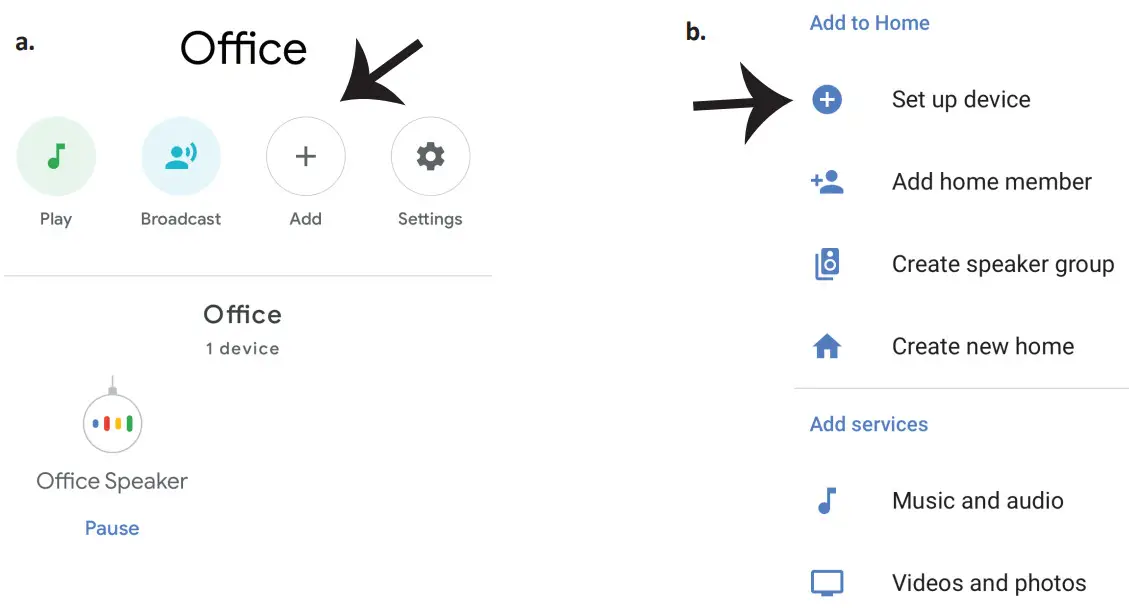Choose Set up device menu entry

point(960,99)
